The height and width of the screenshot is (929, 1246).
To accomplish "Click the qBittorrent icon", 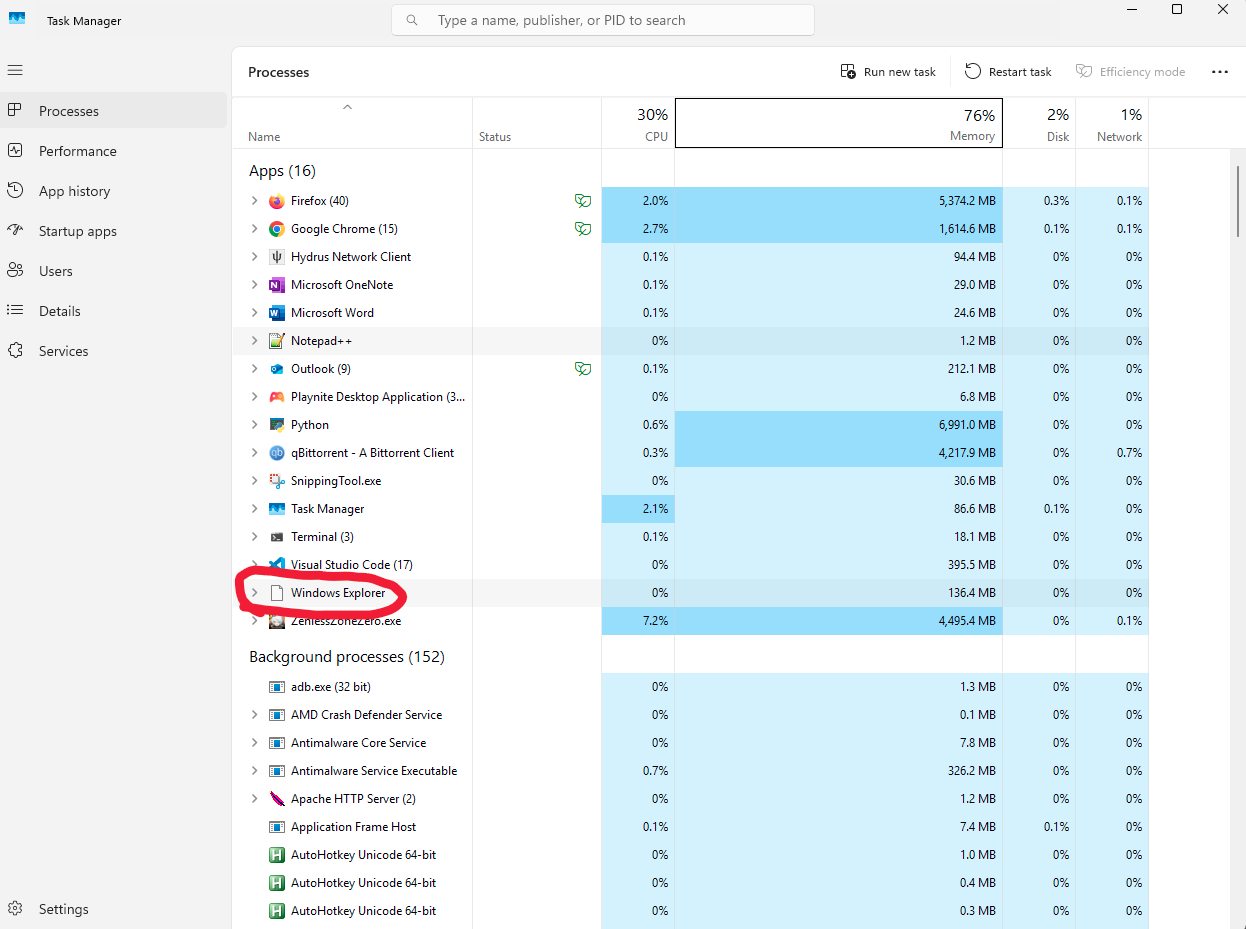I will point(277,453).
